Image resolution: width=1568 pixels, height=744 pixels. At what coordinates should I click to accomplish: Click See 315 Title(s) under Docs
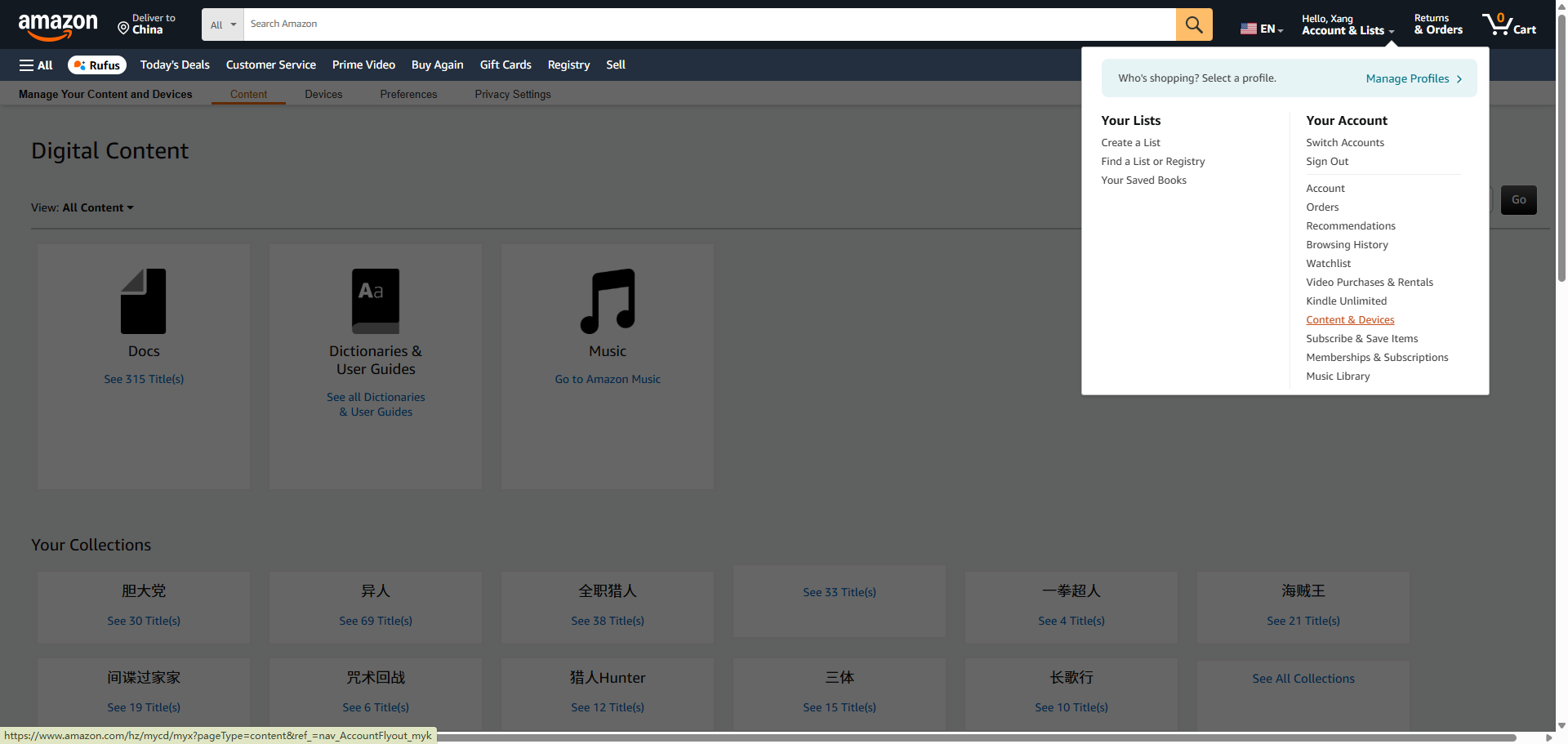144,379
